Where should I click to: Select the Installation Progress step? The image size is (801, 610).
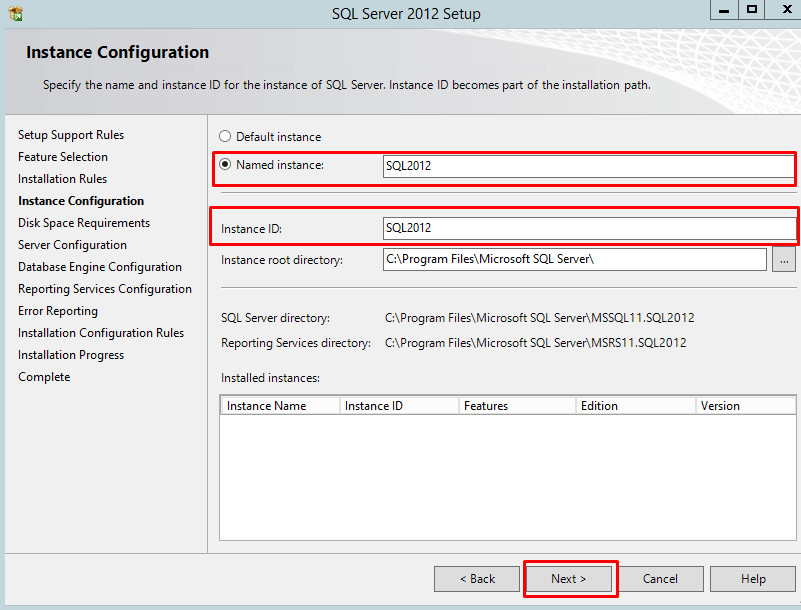tap(70, 355)
